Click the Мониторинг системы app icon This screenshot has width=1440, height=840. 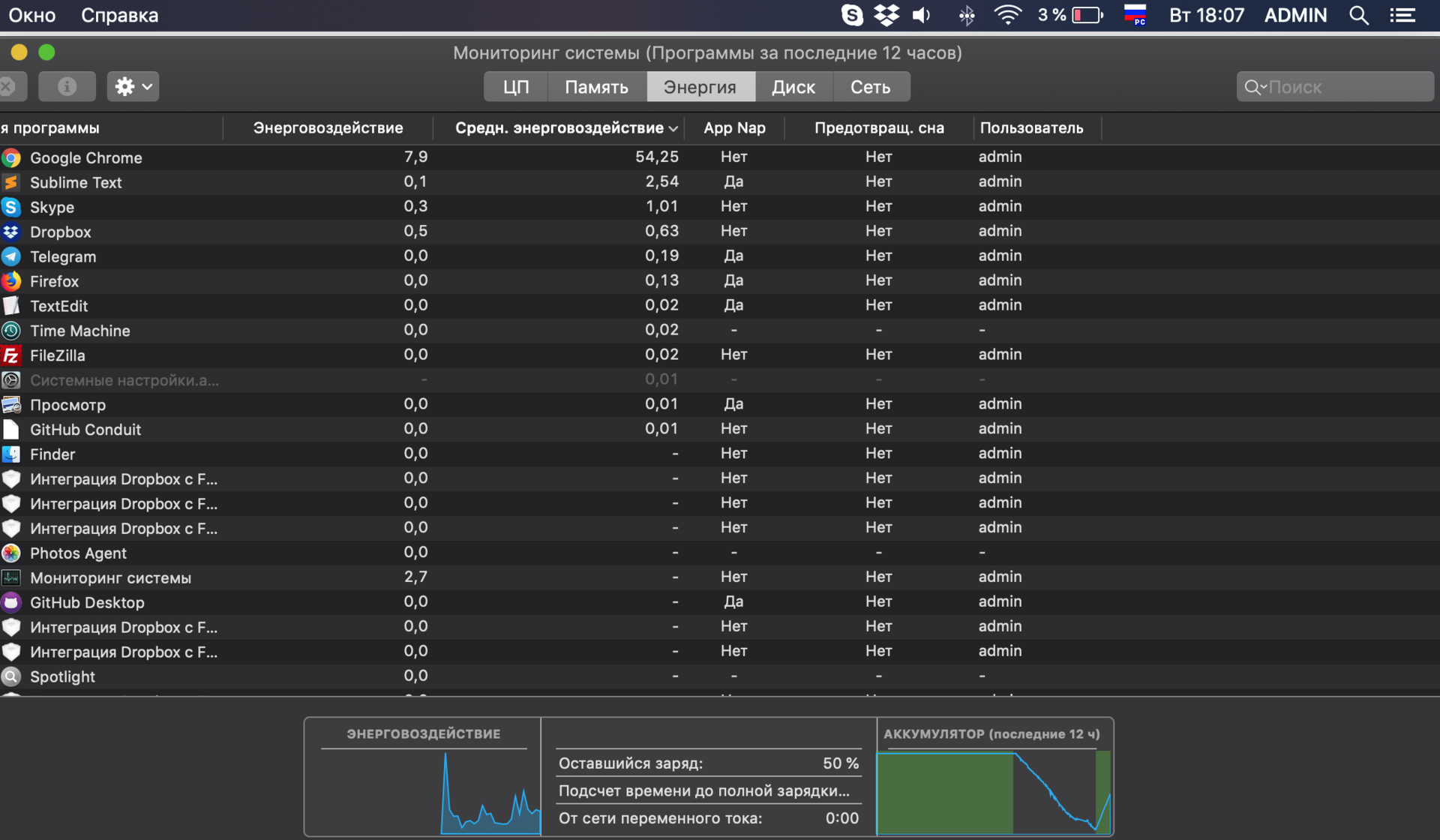click(x=11, y=578)
